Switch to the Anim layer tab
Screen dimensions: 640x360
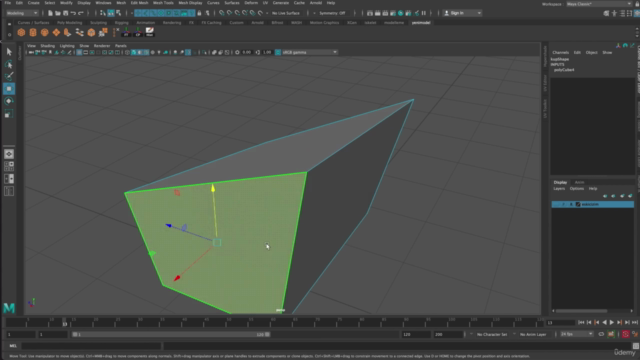[x=579, y=182]
